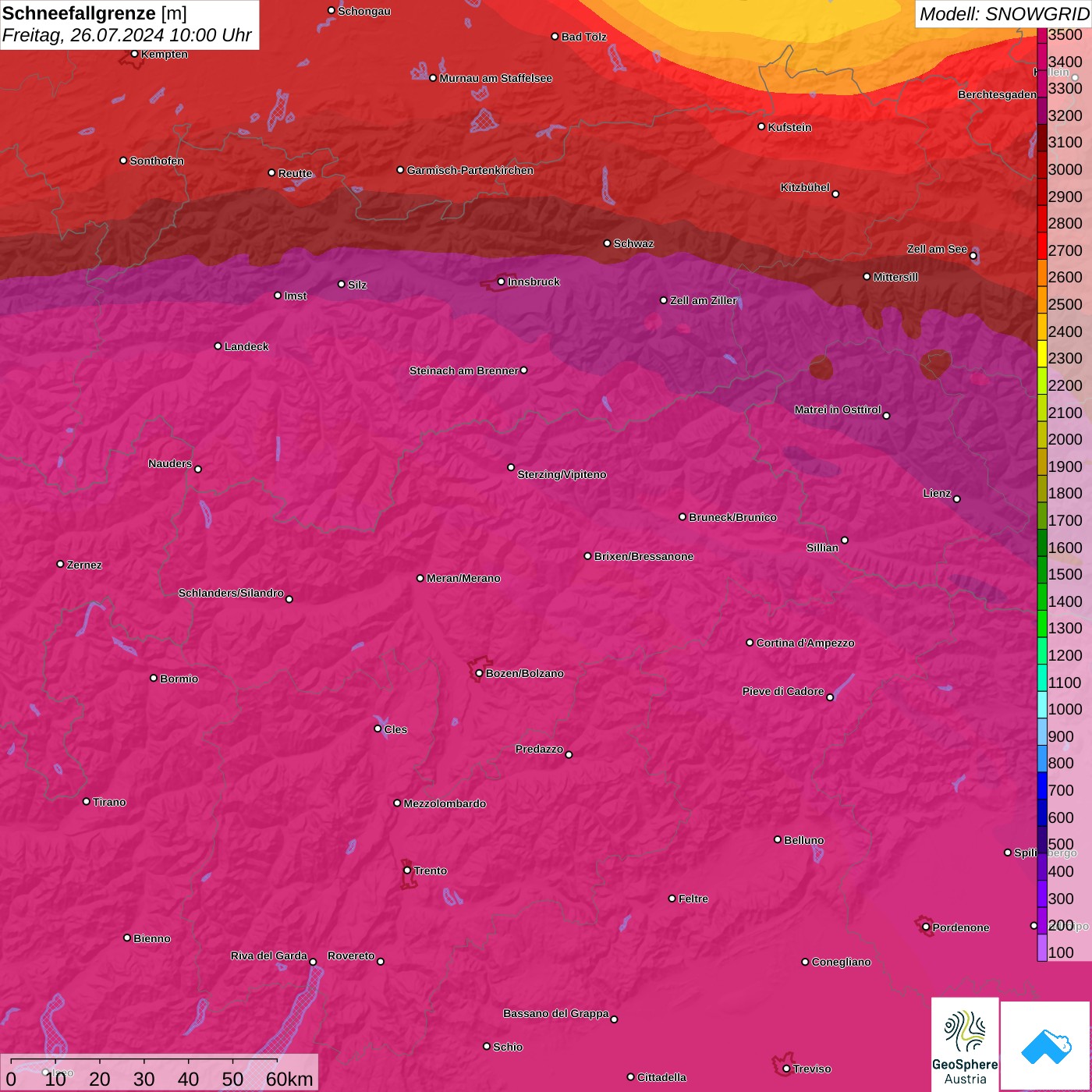Viewport: 1092px width, 1092px height.
Task: Click the Tirano location dot
Action: coord(87,801)
